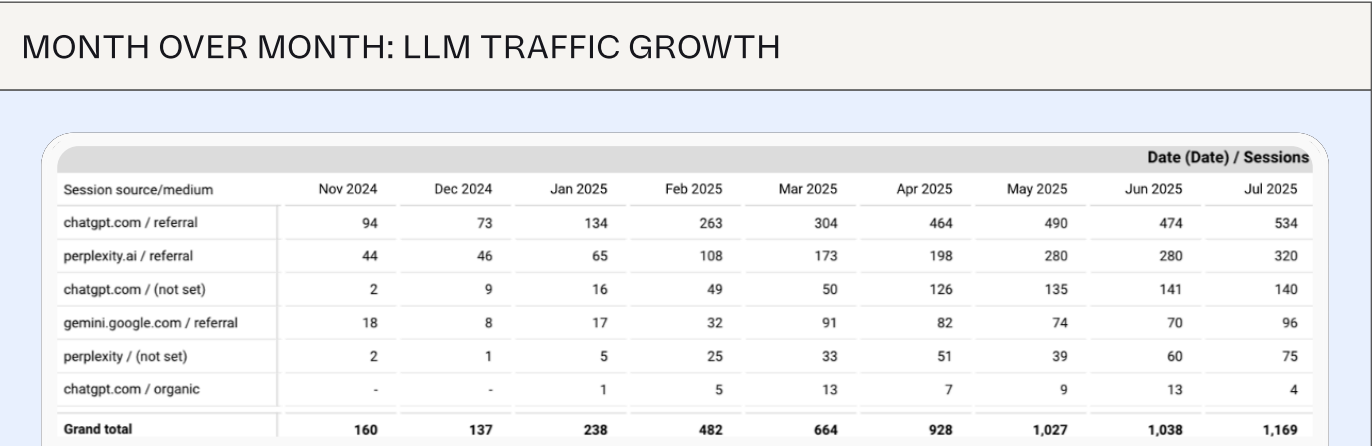Screen dimensions: 1372x446
Task: Click chatgpt.com referral Jul 2025 value 534
Action: (x=1285, y=223)
